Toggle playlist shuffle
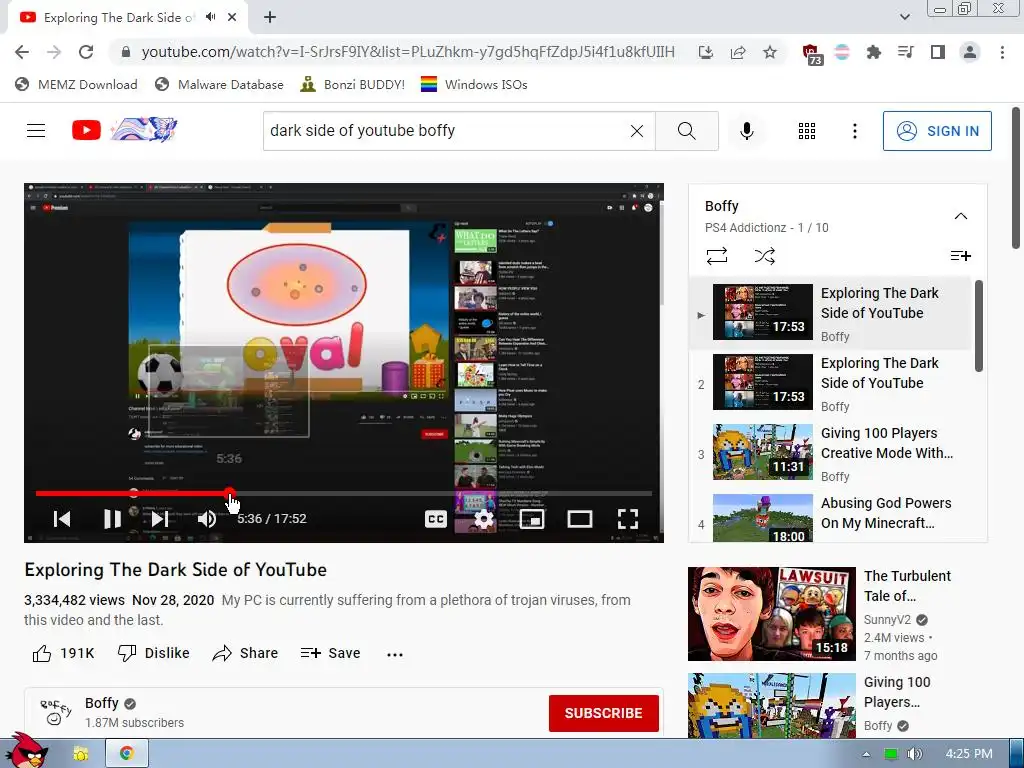This screenshot has width=1024, height=768. [764, 255]
